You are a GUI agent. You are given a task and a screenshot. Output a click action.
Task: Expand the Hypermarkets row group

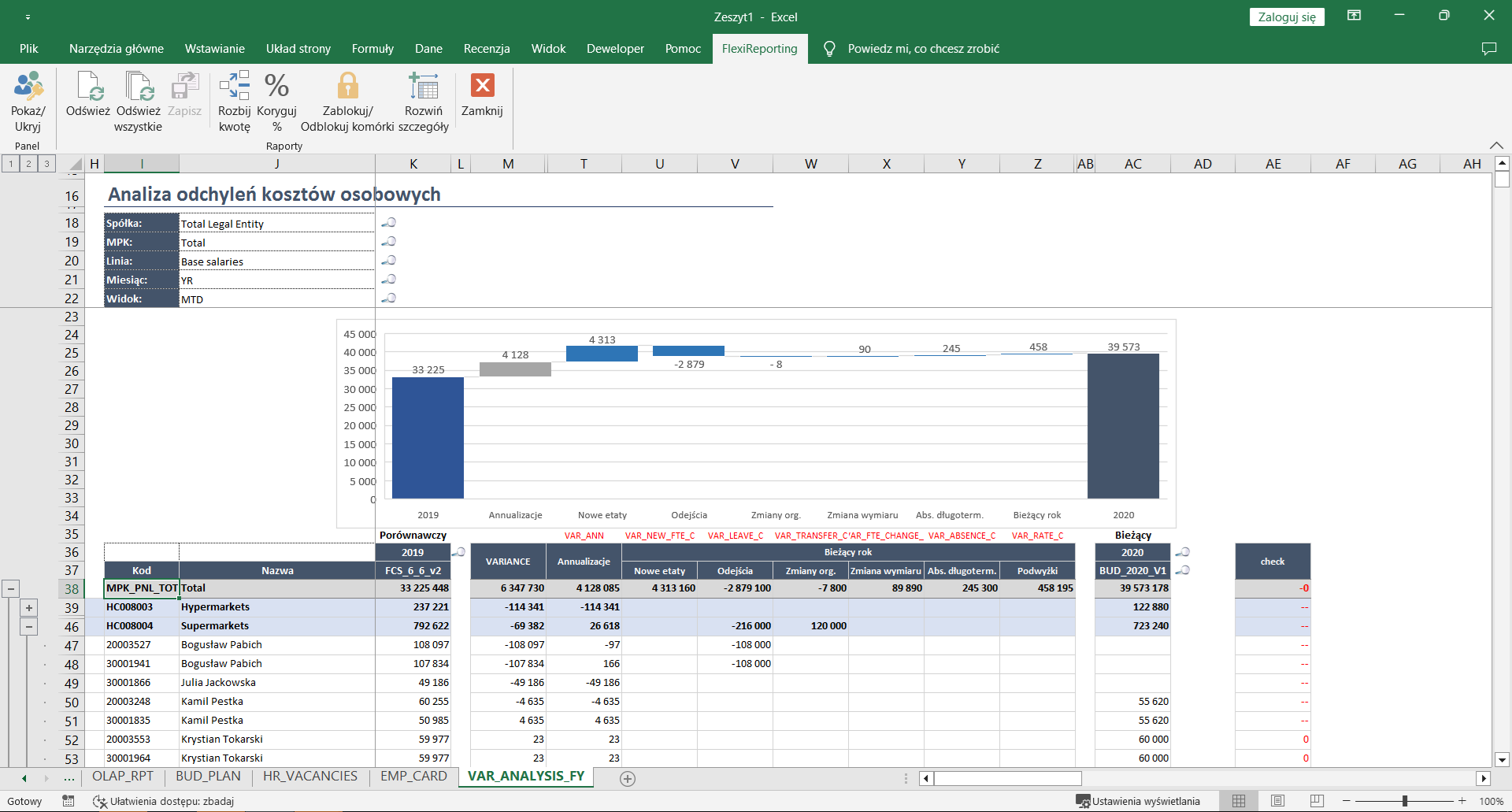click(29, 608)
